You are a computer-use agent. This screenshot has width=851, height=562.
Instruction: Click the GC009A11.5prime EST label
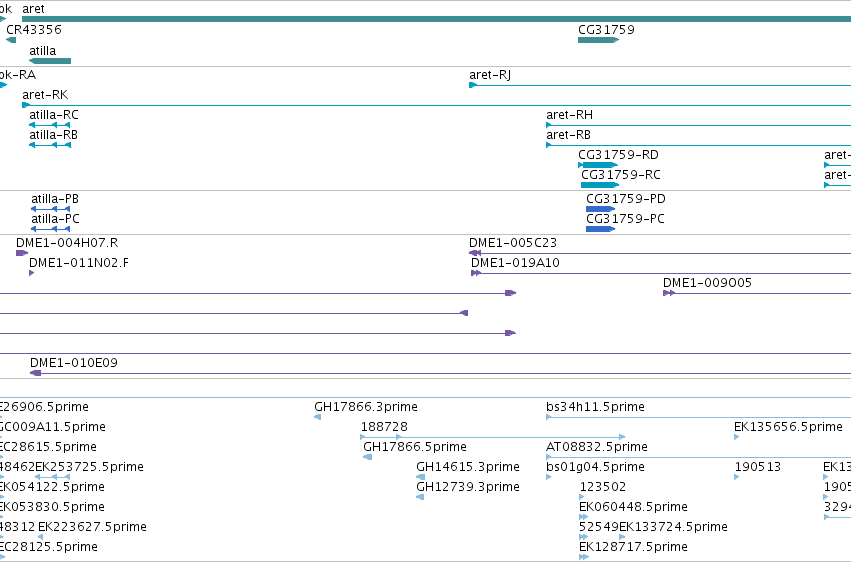(x=53, y=427)
